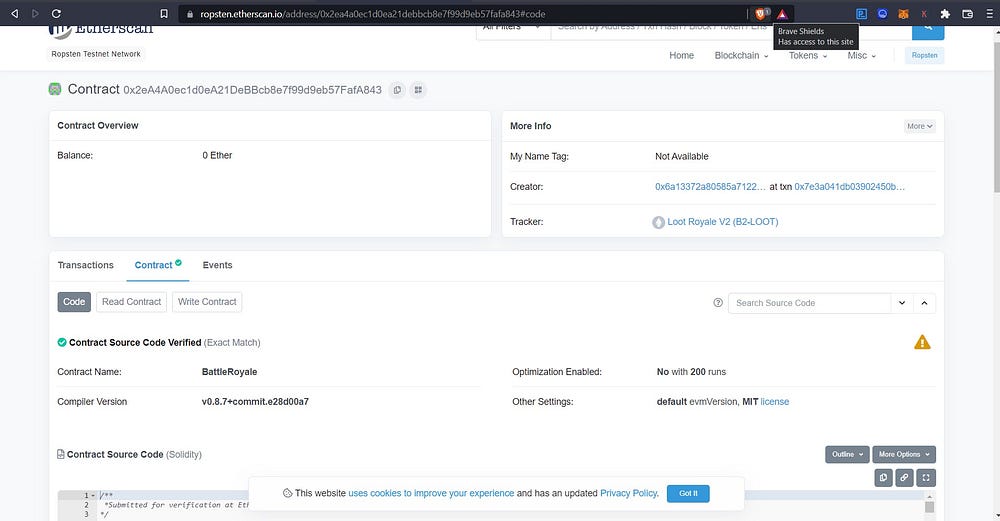The width and height of the screenshot is (1000, 521).
Task: Switch to the Events tab
Action: pos(217,265)
